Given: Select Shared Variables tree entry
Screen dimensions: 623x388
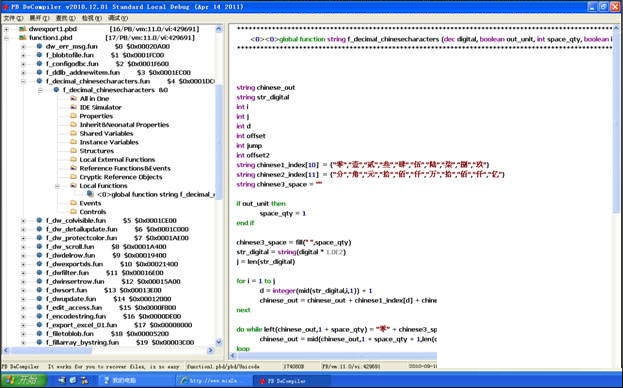Looking at the screenshot, I should 106,133.
